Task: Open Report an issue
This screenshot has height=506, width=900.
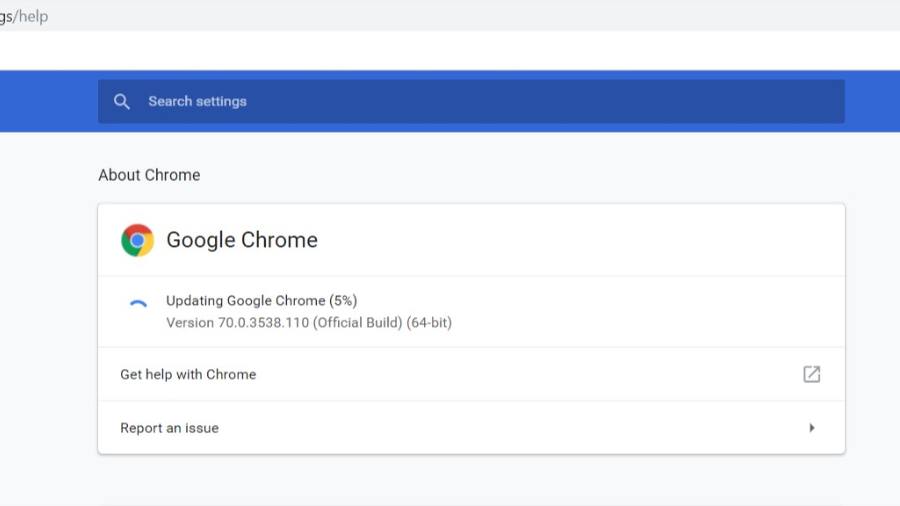Action: click(x=471, y=428)
